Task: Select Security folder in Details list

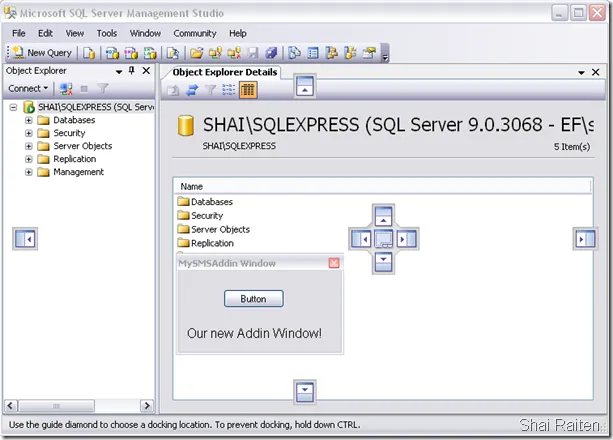Action: (200, 216)
